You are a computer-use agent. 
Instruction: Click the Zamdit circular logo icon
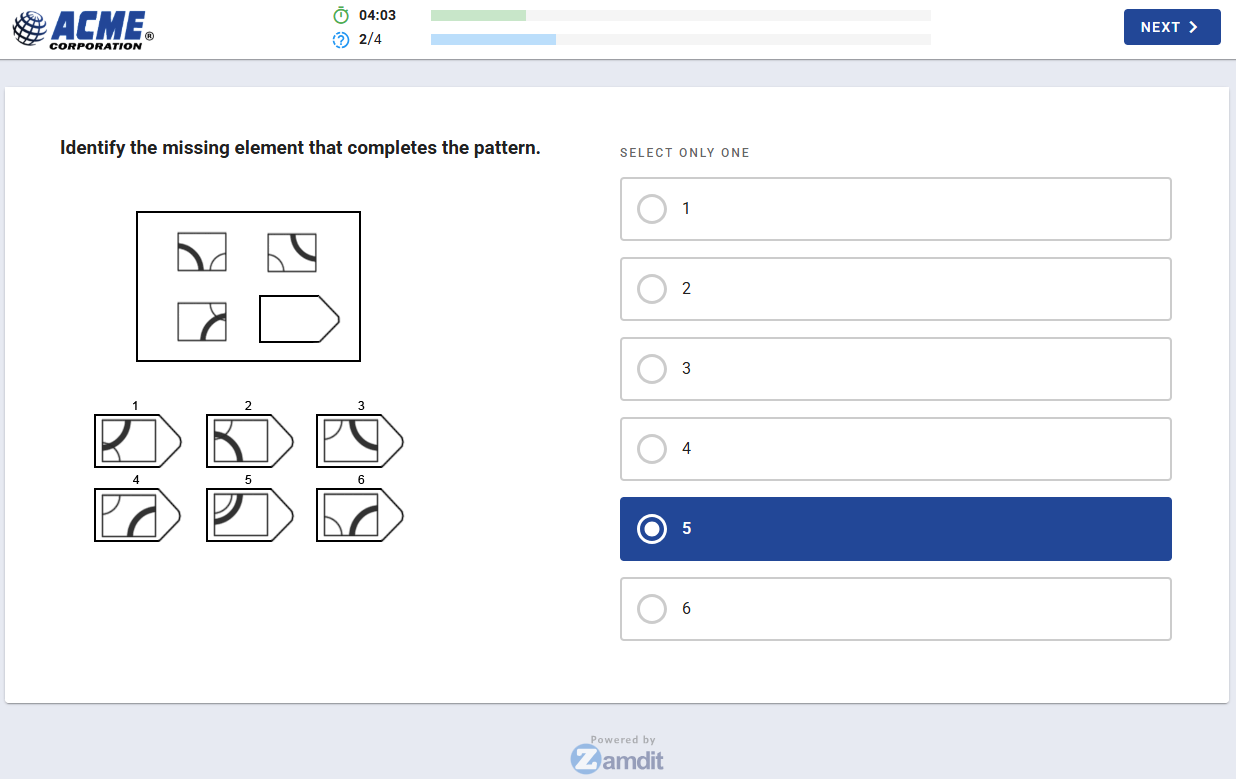point(584,760)
